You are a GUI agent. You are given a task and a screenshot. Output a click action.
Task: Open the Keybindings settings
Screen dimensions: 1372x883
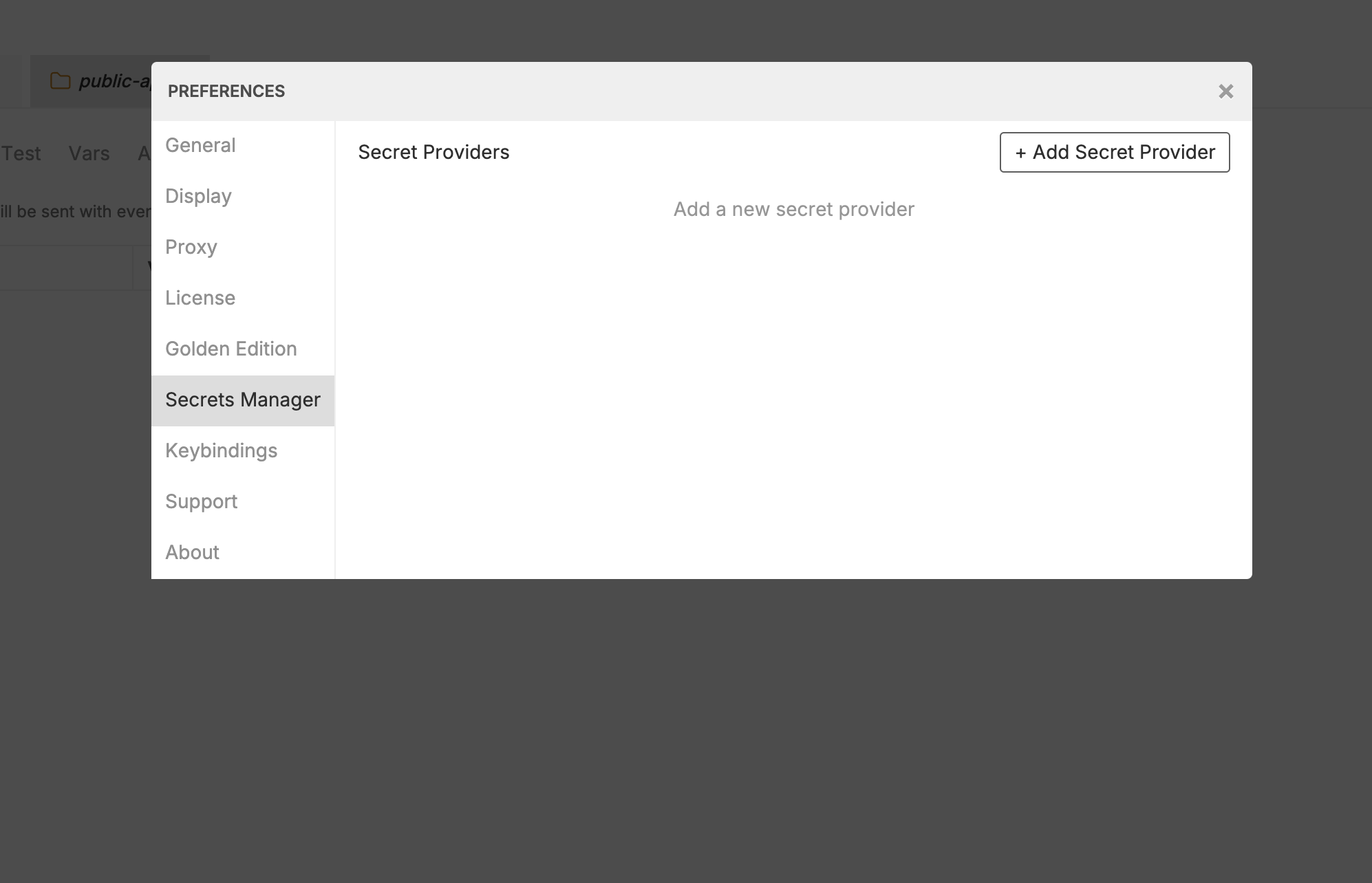221,450
